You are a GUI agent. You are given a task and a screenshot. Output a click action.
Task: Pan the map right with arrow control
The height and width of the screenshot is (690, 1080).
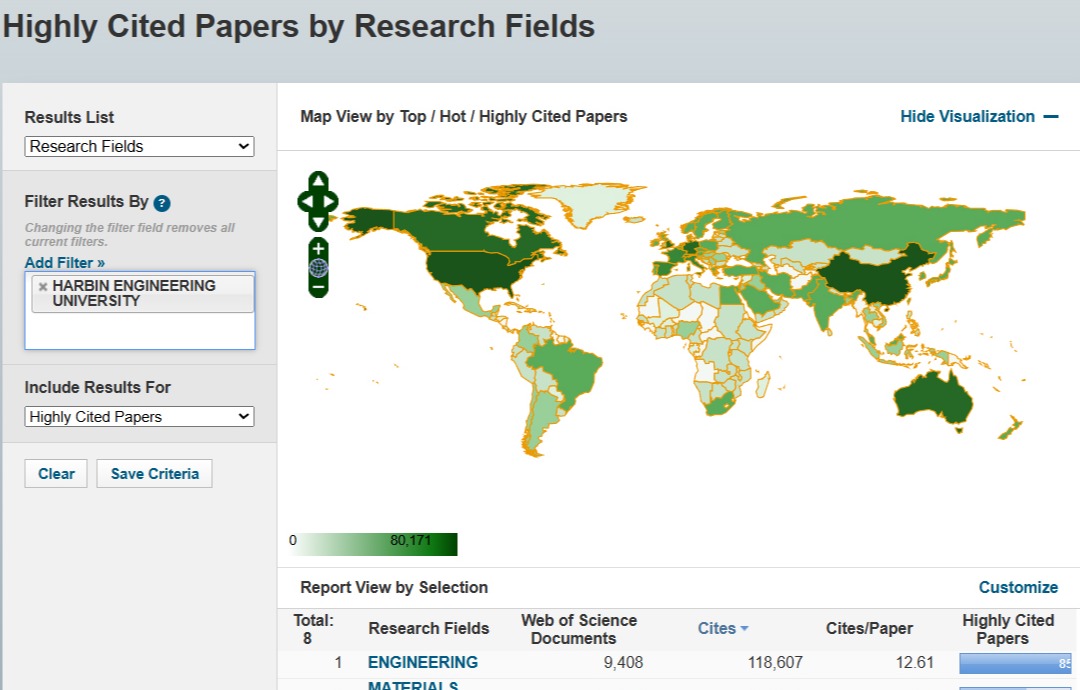coord(332,202)
